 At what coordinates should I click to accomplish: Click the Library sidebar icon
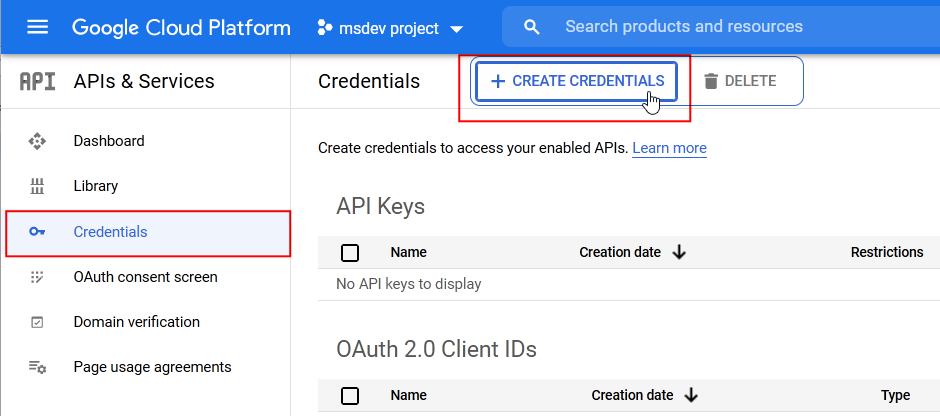pyautogui.click(x=37, y=186)
